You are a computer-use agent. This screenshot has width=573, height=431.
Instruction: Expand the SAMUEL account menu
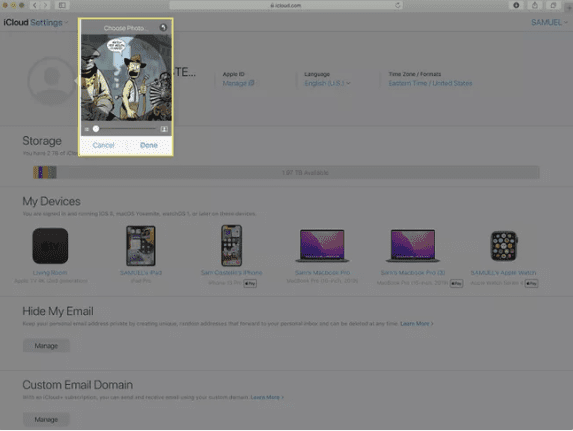(x=549, y=23)
